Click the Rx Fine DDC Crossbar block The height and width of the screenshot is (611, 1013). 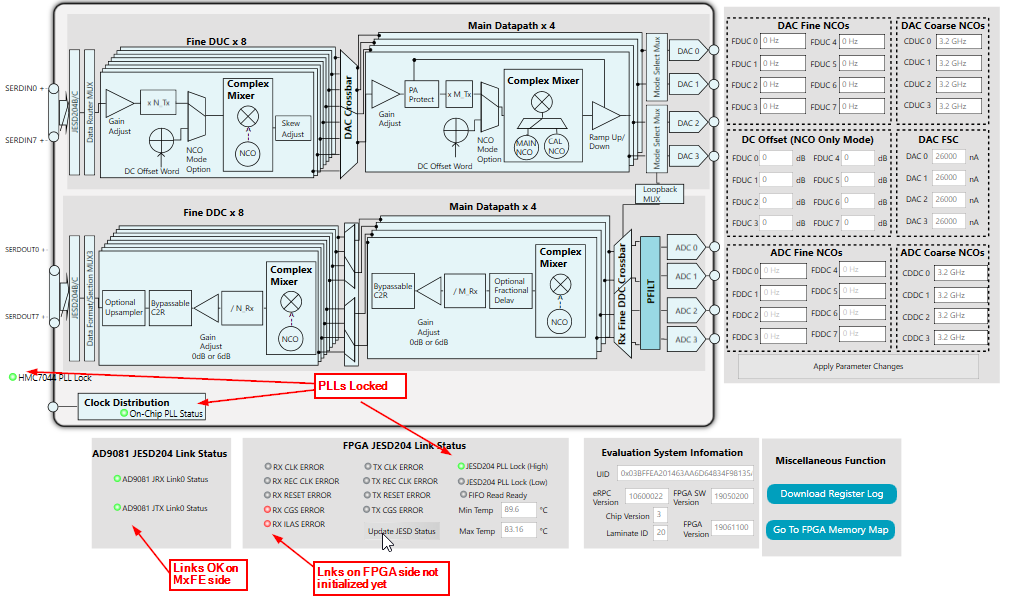(622, 294)
